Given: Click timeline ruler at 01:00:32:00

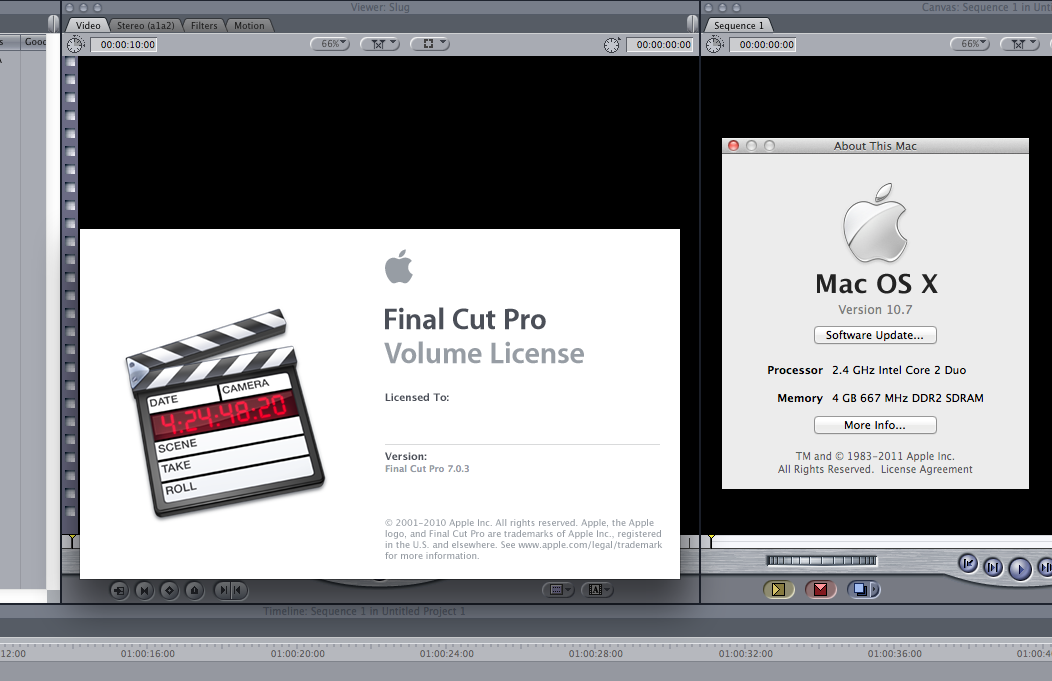Looking at the screenshot, I should [745, 653].
